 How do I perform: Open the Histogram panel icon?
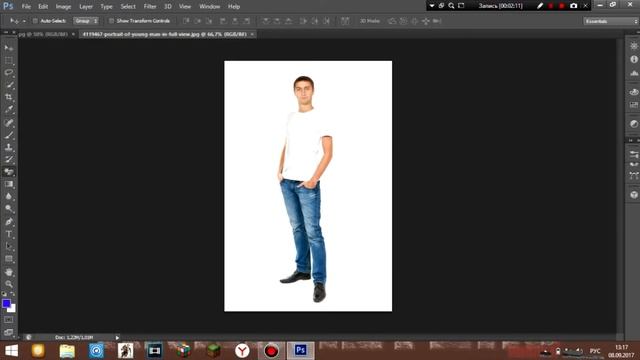click(633, 73)
